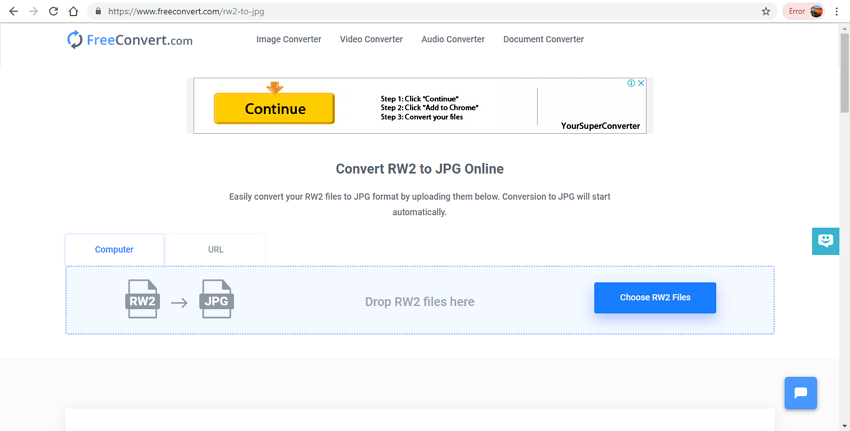
Task: Go to browser home page icon
Action: point(73,11)
